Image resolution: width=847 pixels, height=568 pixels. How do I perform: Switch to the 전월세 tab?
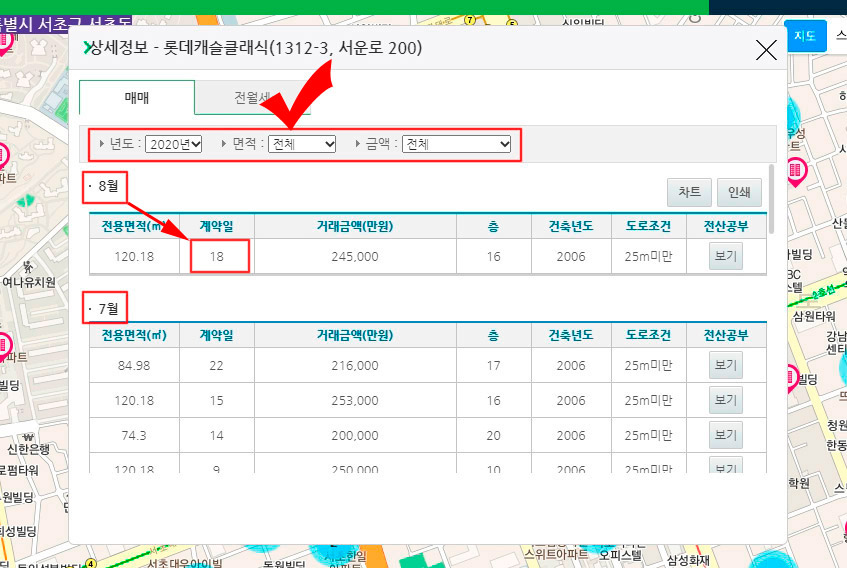click(252, 97)
